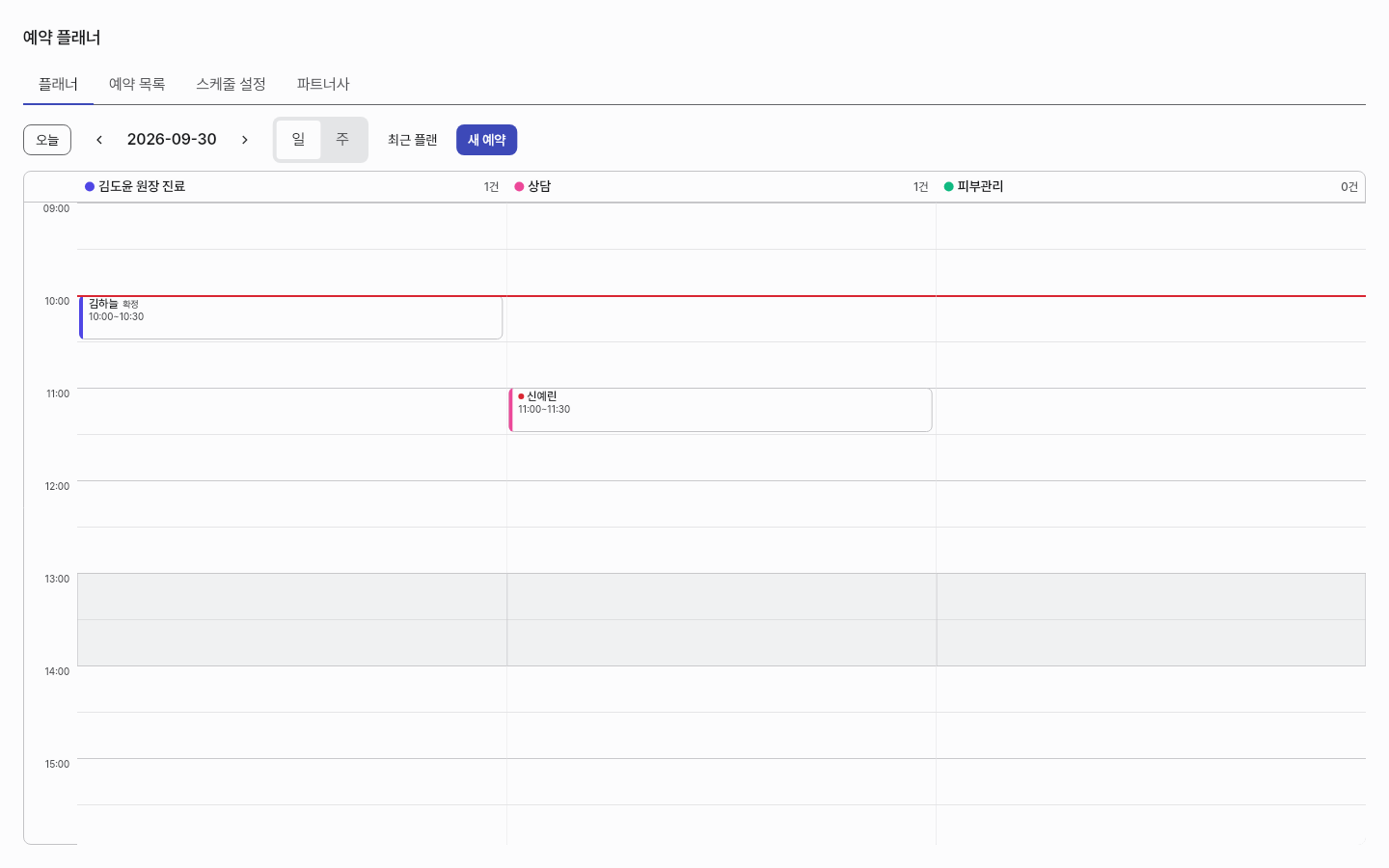The width and height of the screenshot is (1389, 868).
Task: Switch to 일 (day) view
Action: pyautogui.click(x=298, y=140)
